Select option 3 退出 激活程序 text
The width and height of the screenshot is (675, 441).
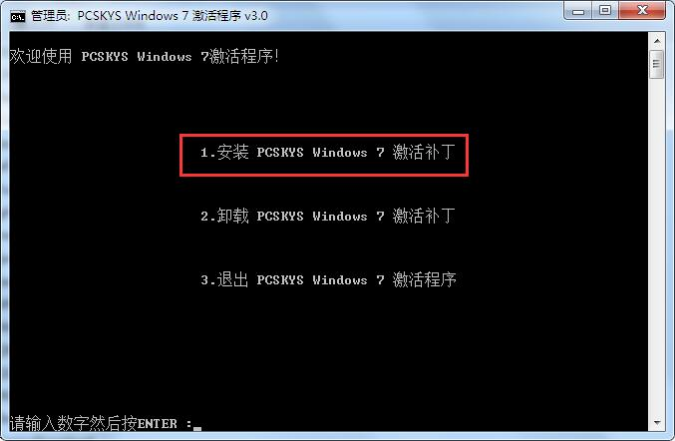pyautogui.click(x=328, y=280)
